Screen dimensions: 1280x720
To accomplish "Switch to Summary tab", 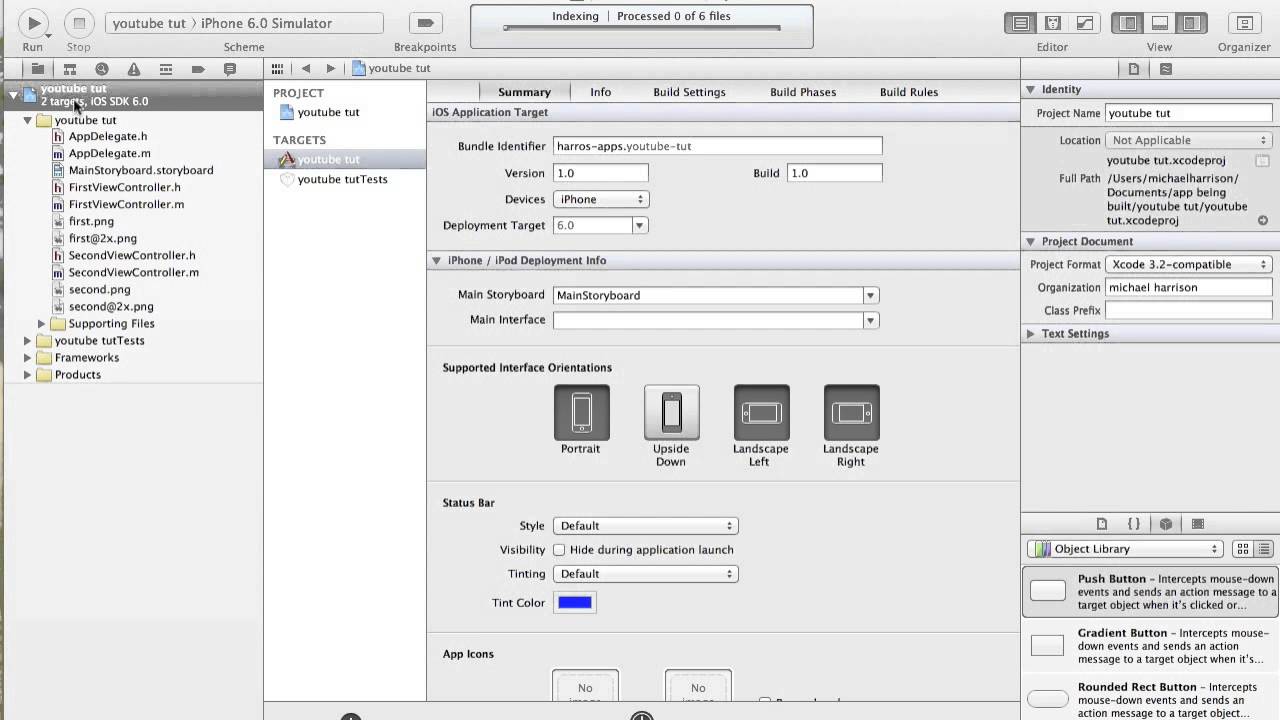I will [524, 92].
